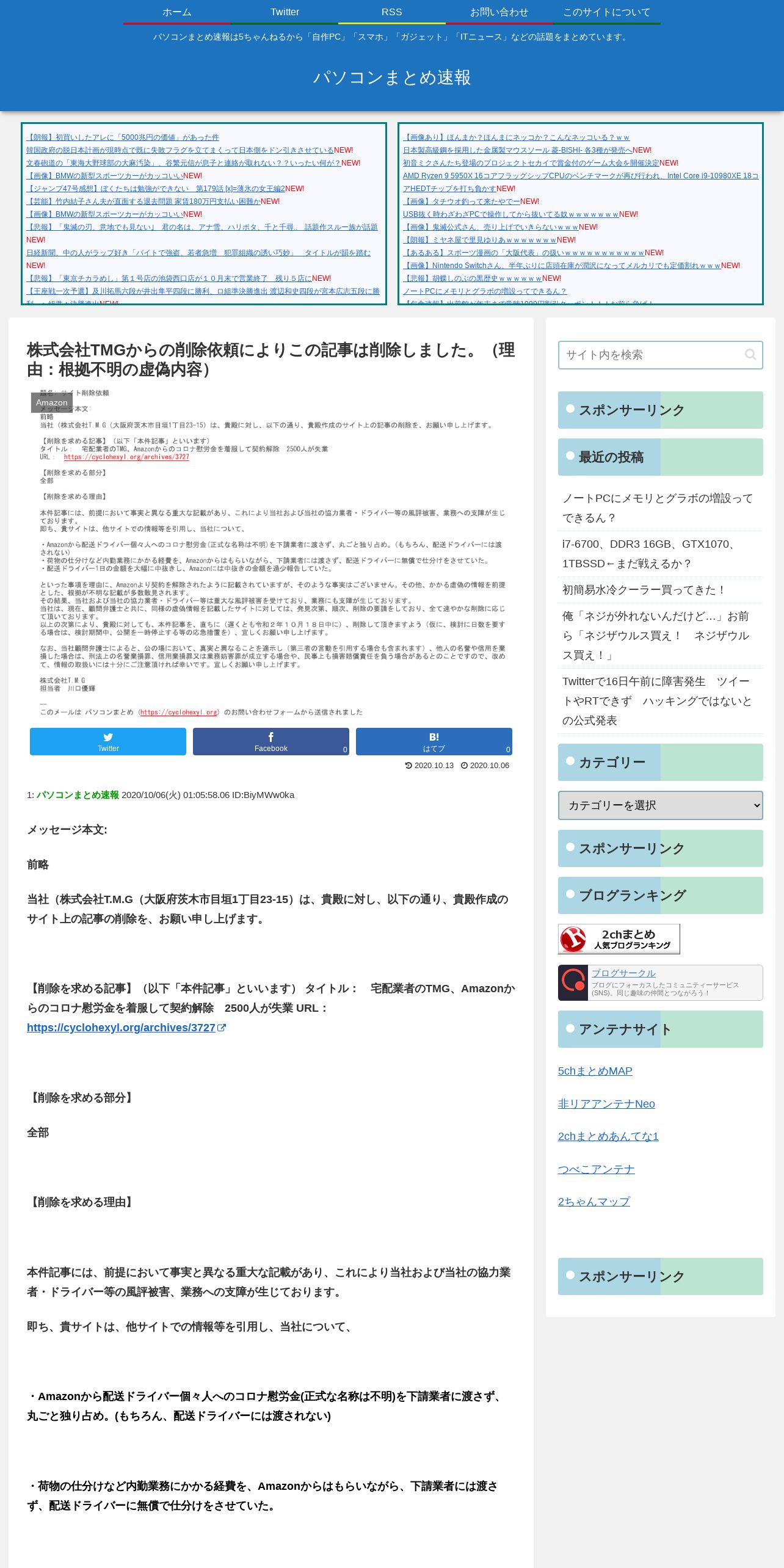Open the 5chまとめMAP antenna link
Screen dimensions: 784x1568
click(595, 1071)
